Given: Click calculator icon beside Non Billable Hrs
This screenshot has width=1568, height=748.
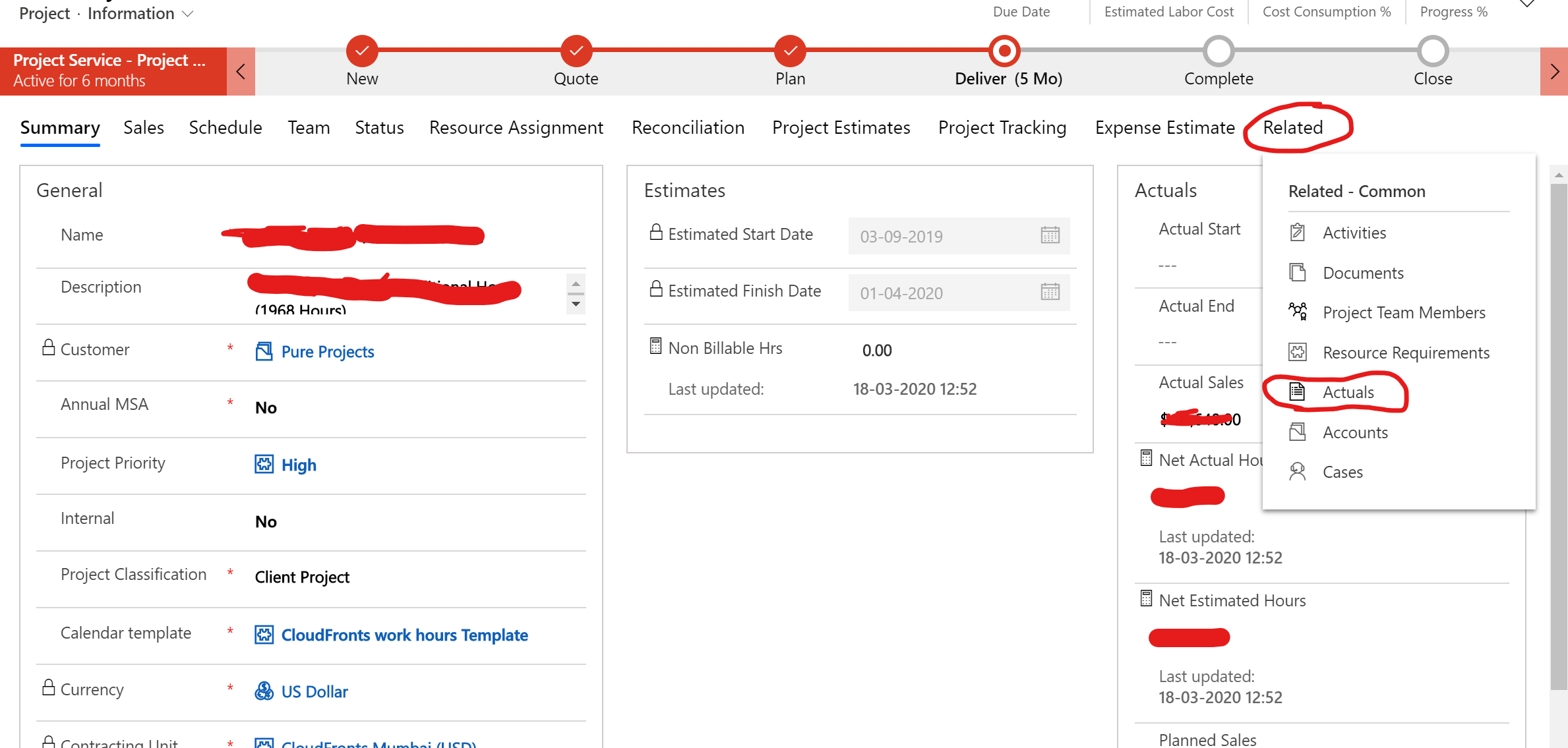Looking at the screenshot, I should [655, 346].
